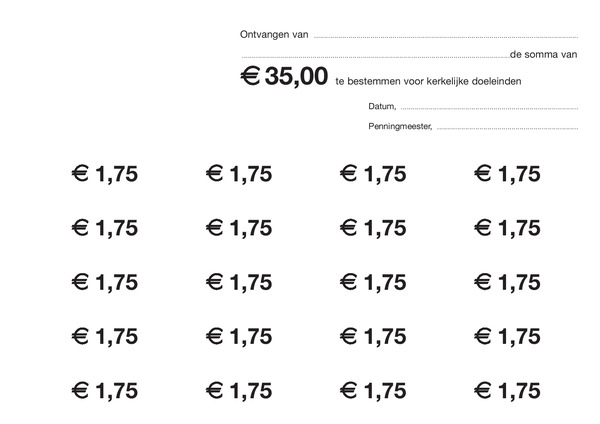Select the € 1,75 coupon in bottom row, last column
600x424 pixels.
pyautogui.click(x=507, y=391)
